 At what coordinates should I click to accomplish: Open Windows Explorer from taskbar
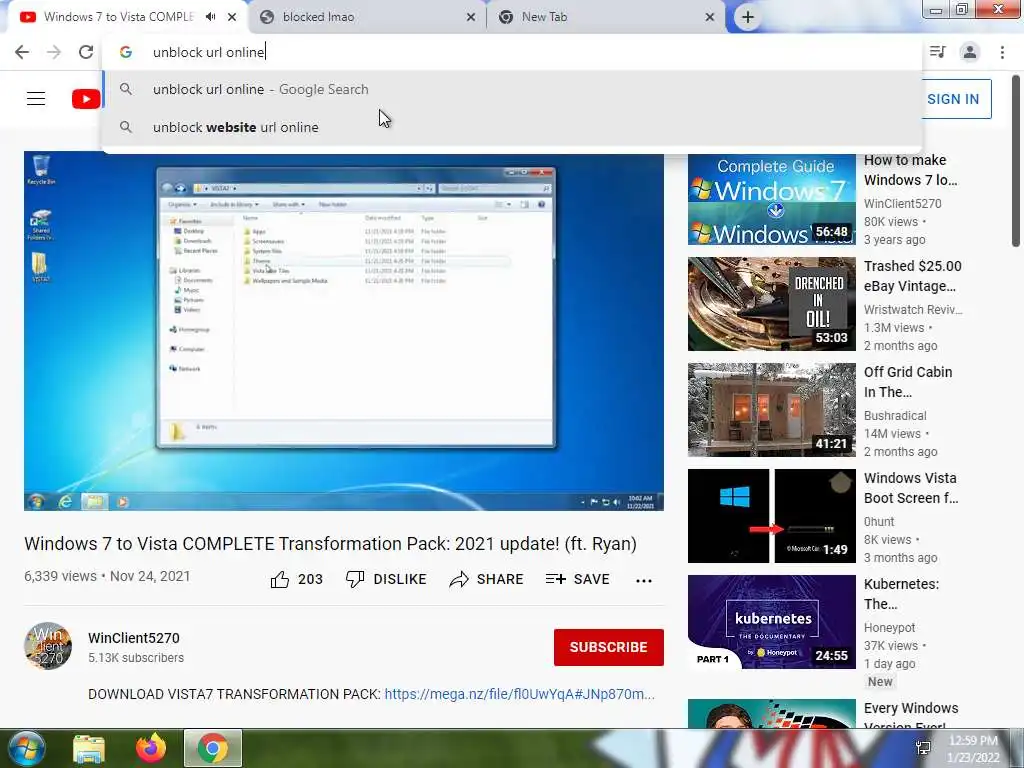pyautogui.click(x=89, y=748)
